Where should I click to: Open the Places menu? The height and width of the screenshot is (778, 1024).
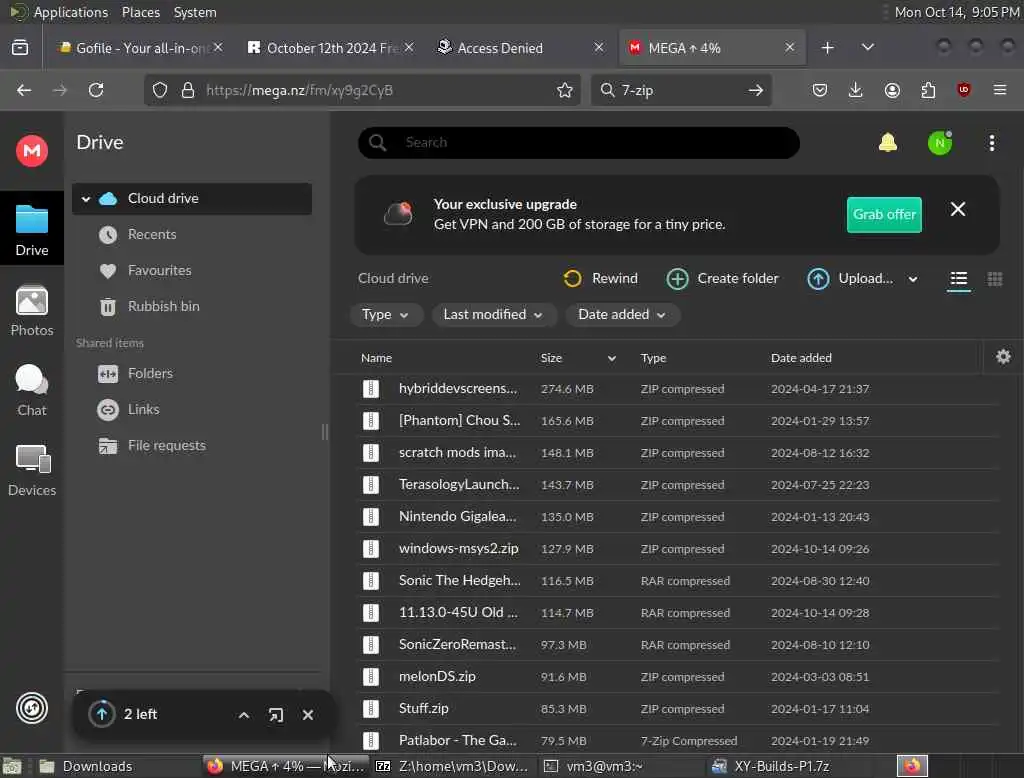140,12
